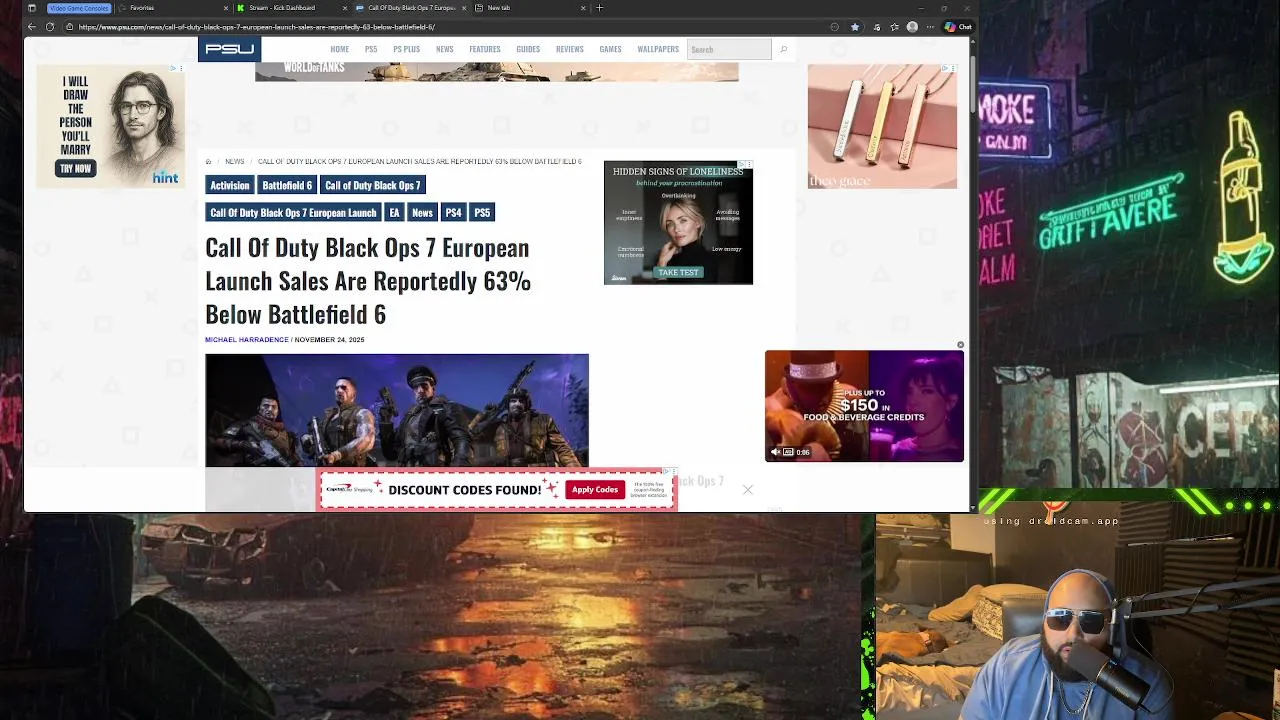The height and width of the screenshot is (720, 1280).
Task: Click the News tag
Action: (422, 212)
